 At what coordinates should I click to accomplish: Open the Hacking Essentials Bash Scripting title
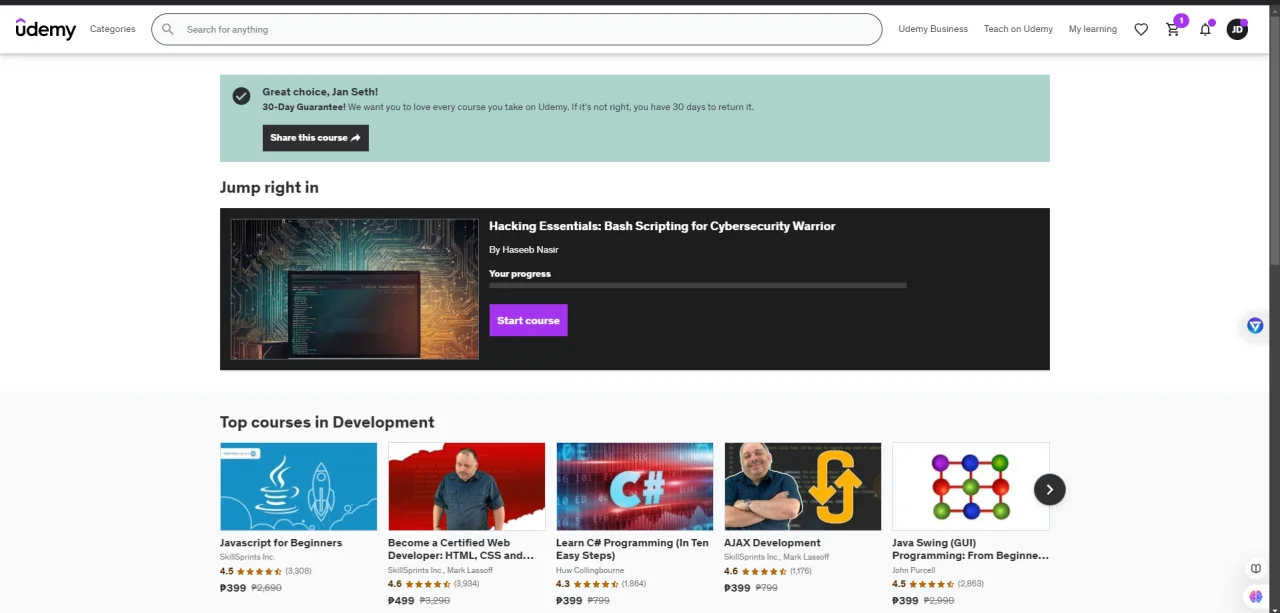(662, 226)
